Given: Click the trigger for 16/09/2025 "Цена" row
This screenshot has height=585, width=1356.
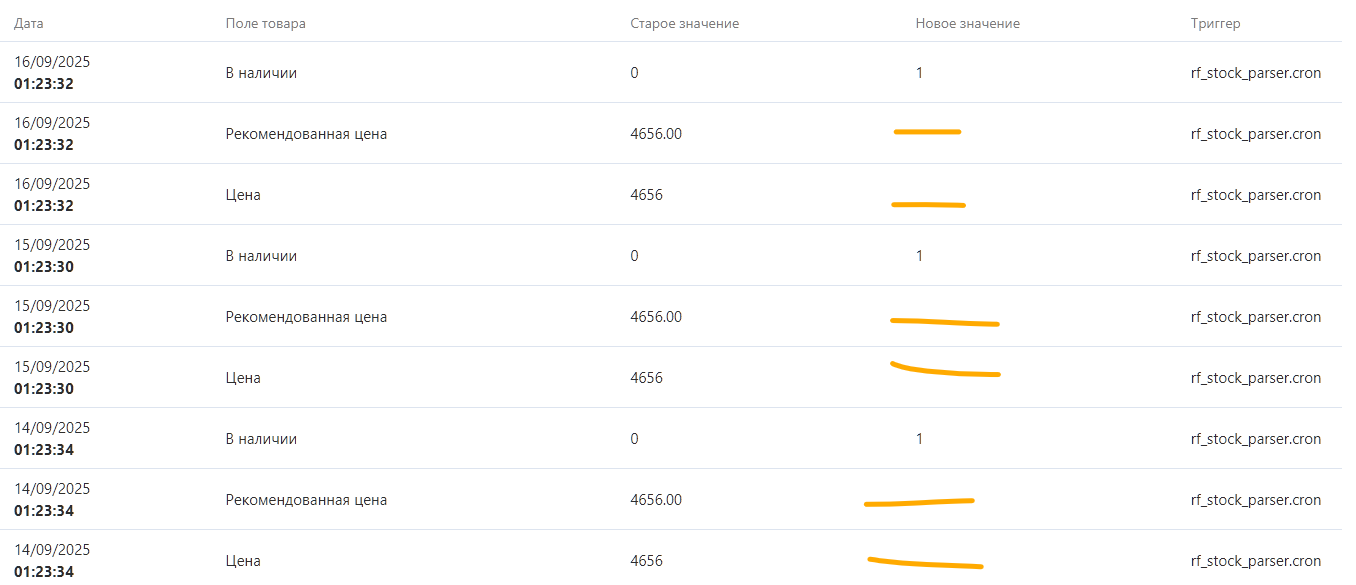Looking at the screenshot, I should pos(1255,195).
